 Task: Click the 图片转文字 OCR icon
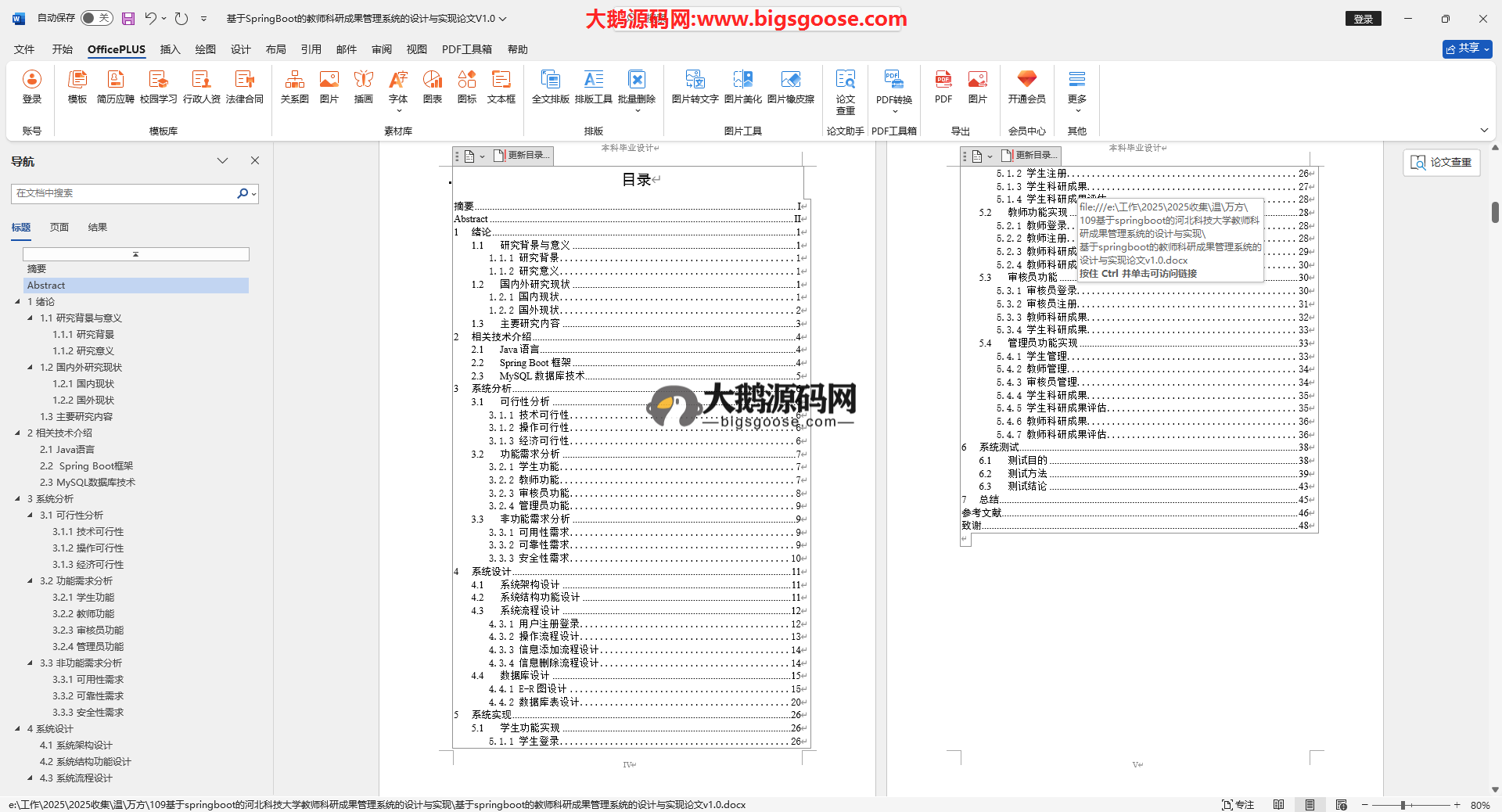(695, 86)
